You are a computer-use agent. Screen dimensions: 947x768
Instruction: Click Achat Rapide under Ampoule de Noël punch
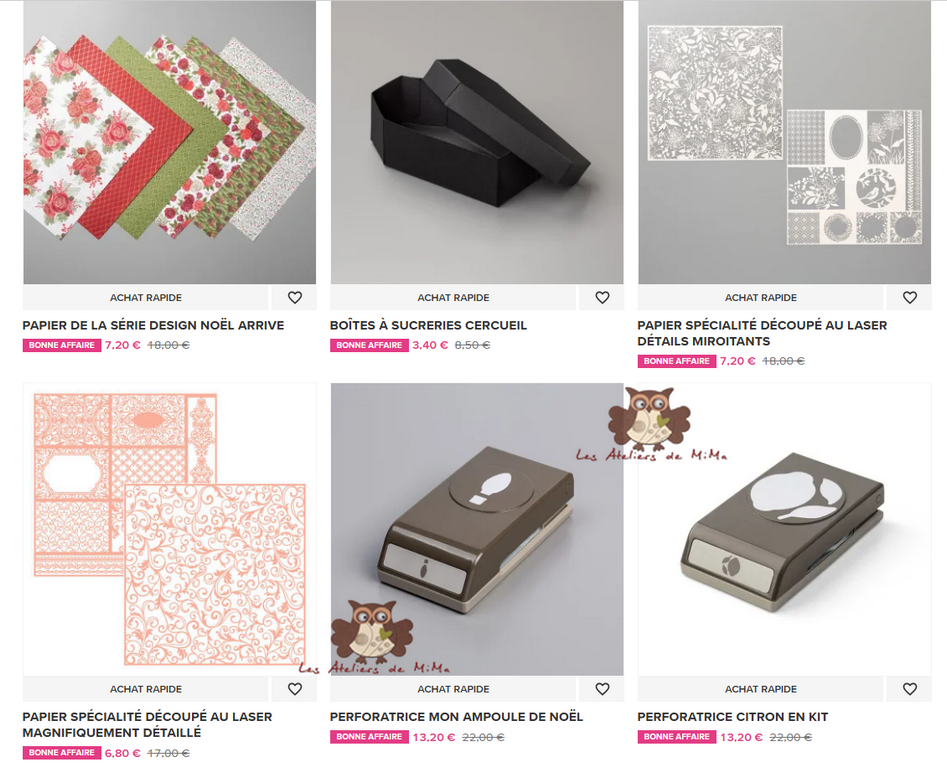(453, 689)
